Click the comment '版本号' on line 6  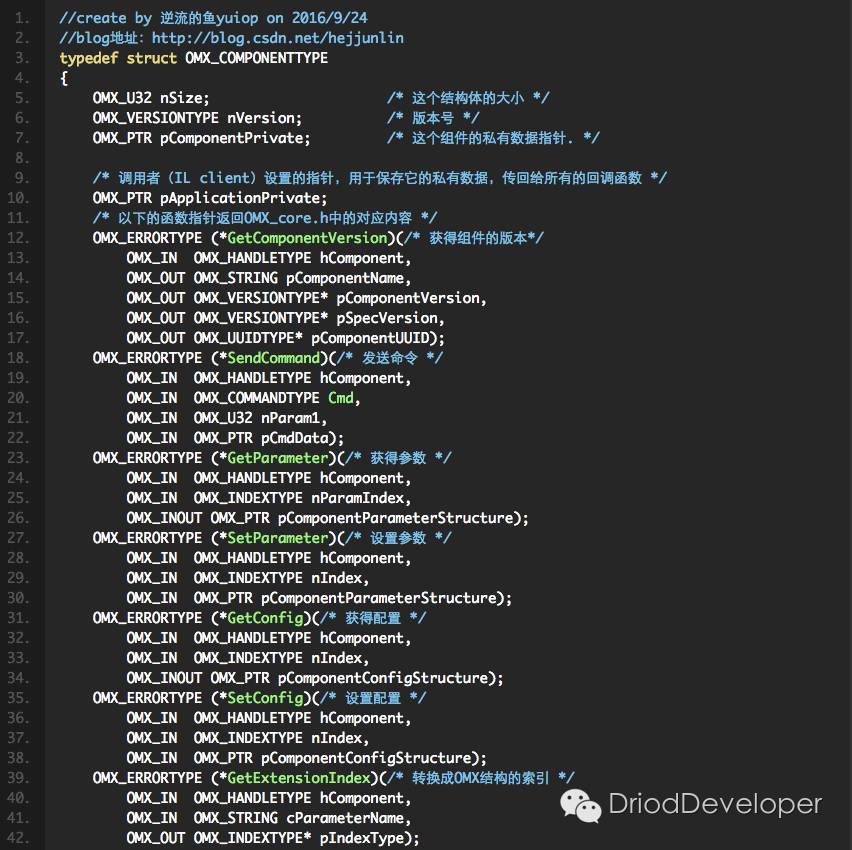click(x=433, y=118)
